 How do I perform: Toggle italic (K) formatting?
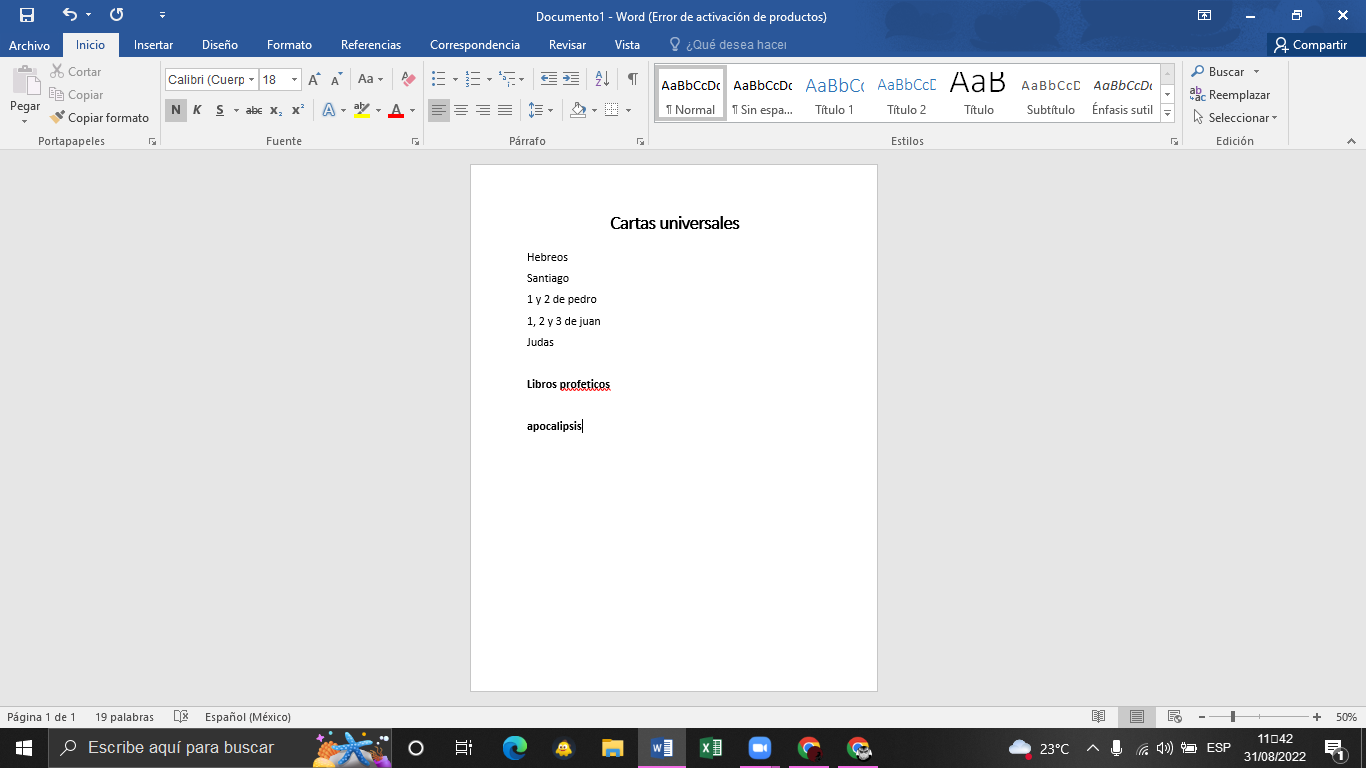pos(197,110)
